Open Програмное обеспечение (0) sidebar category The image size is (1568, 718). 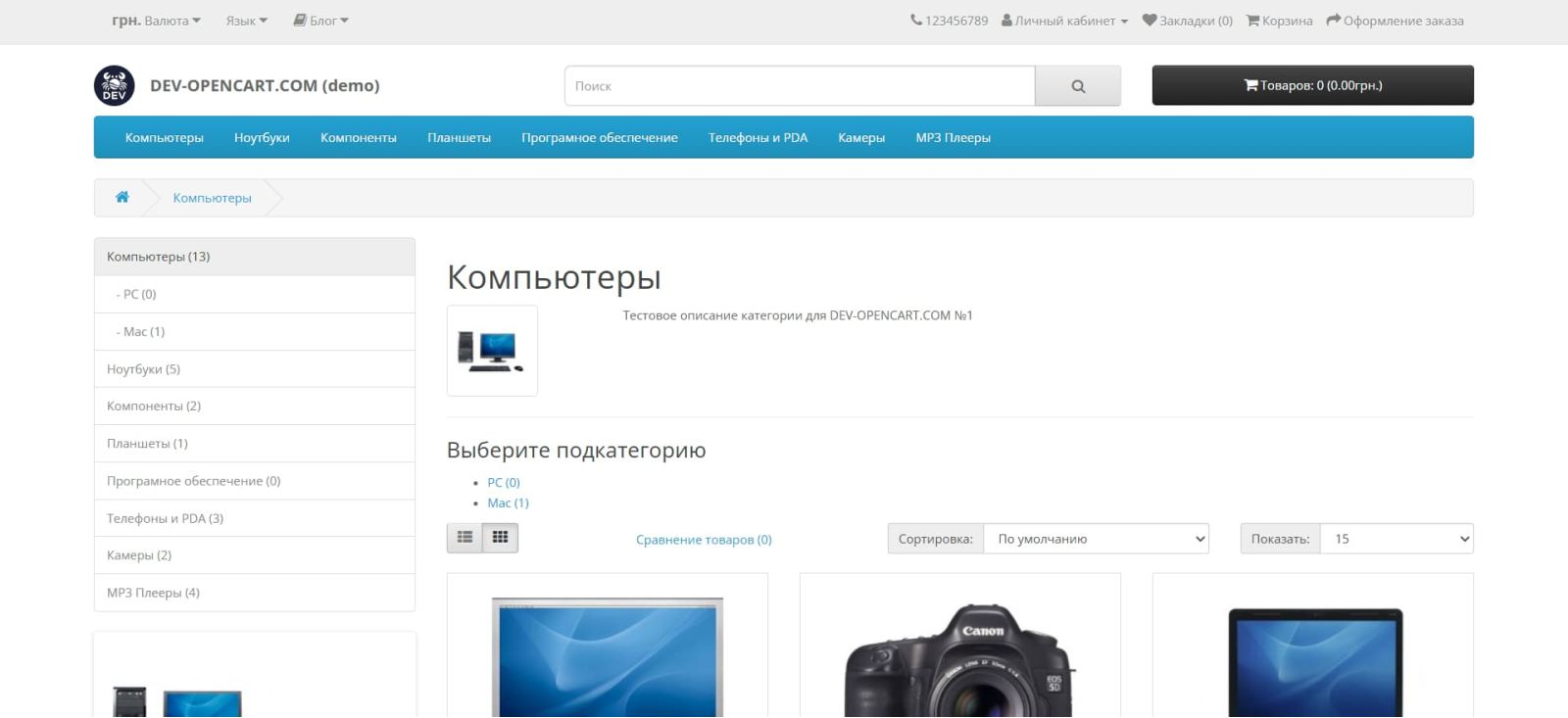pos(255,481)
